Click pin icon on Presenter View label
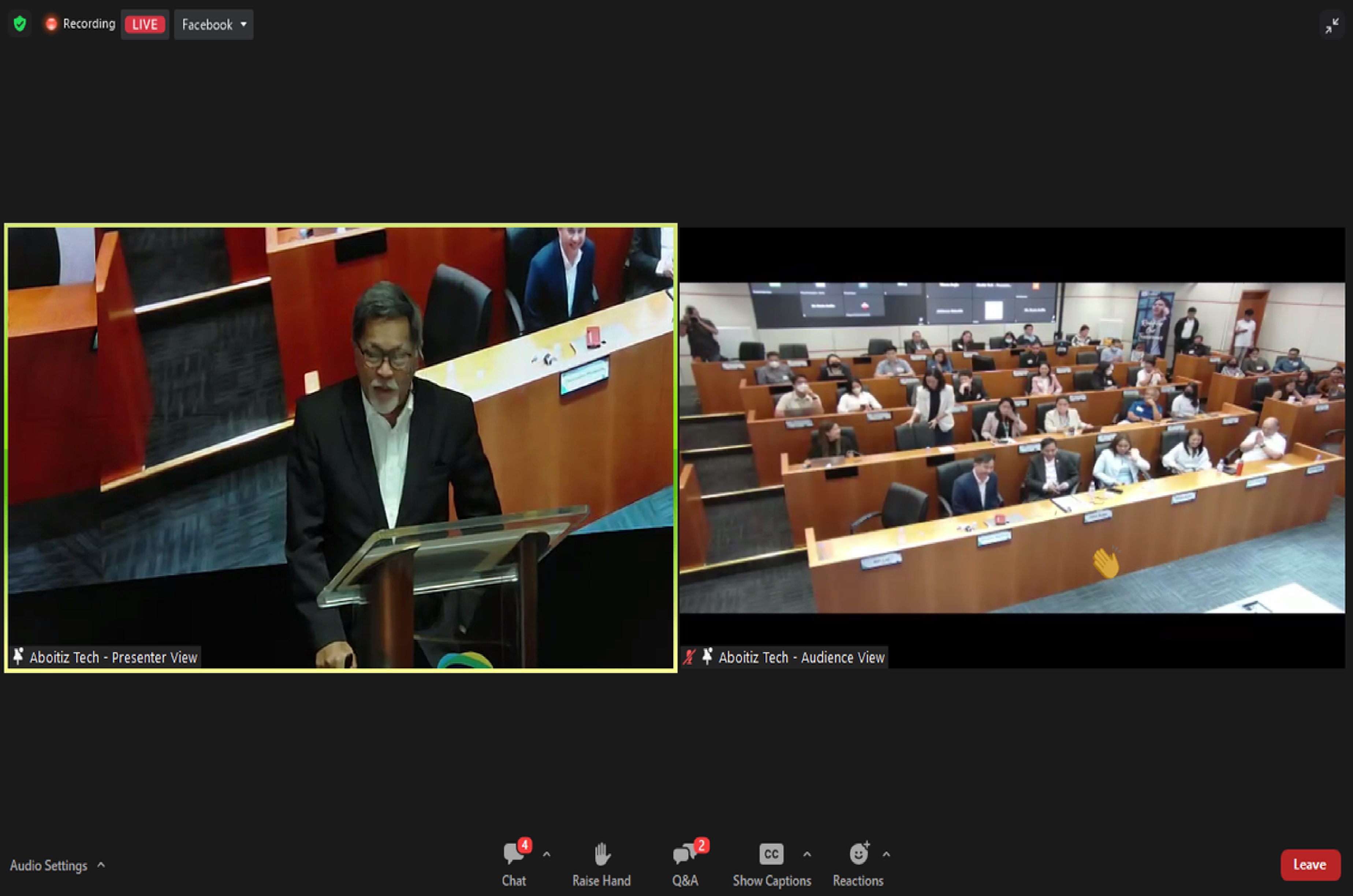The image size is (1353, 896). tap(18, 657)
